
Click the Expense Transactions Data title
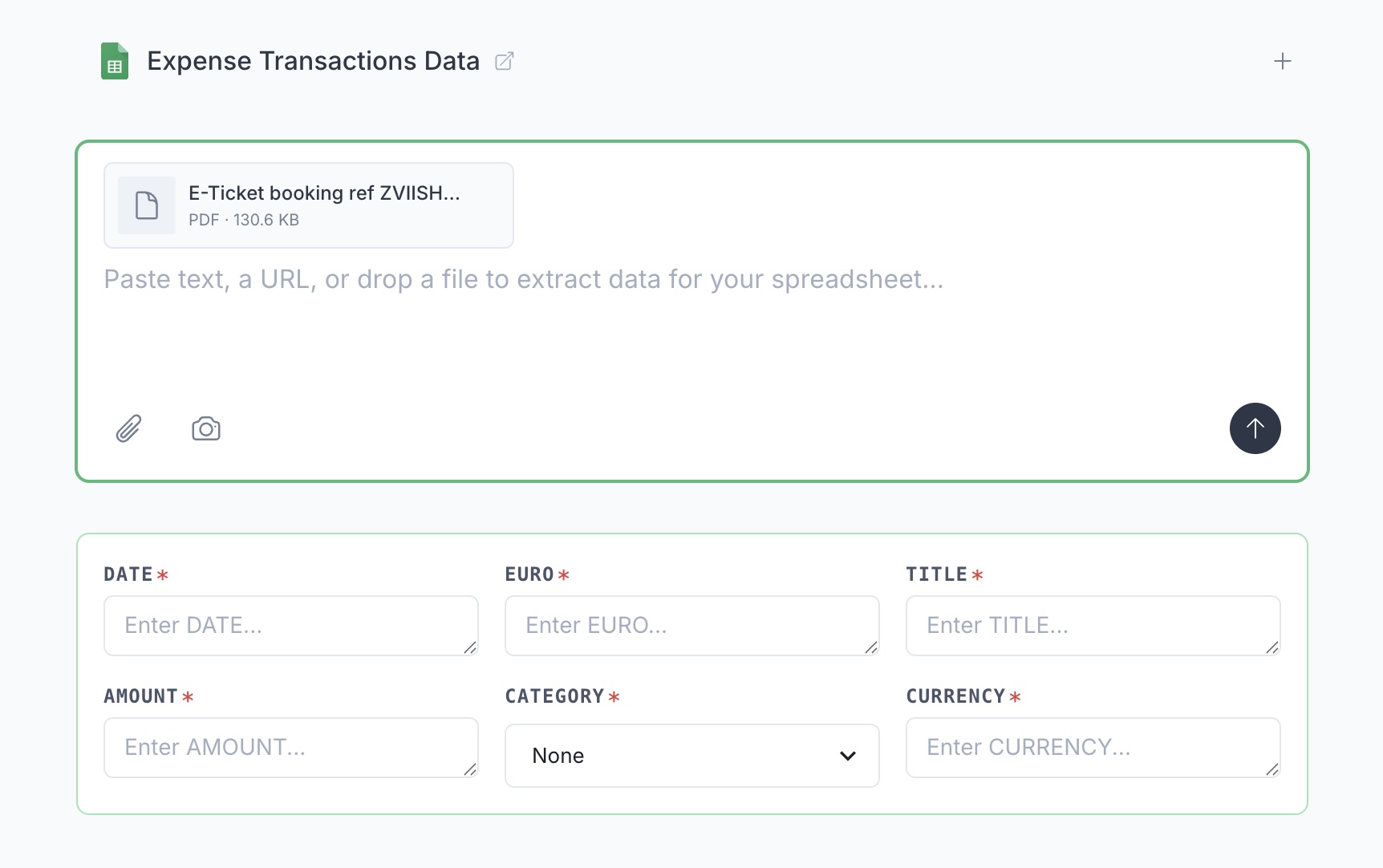[312, 60]
